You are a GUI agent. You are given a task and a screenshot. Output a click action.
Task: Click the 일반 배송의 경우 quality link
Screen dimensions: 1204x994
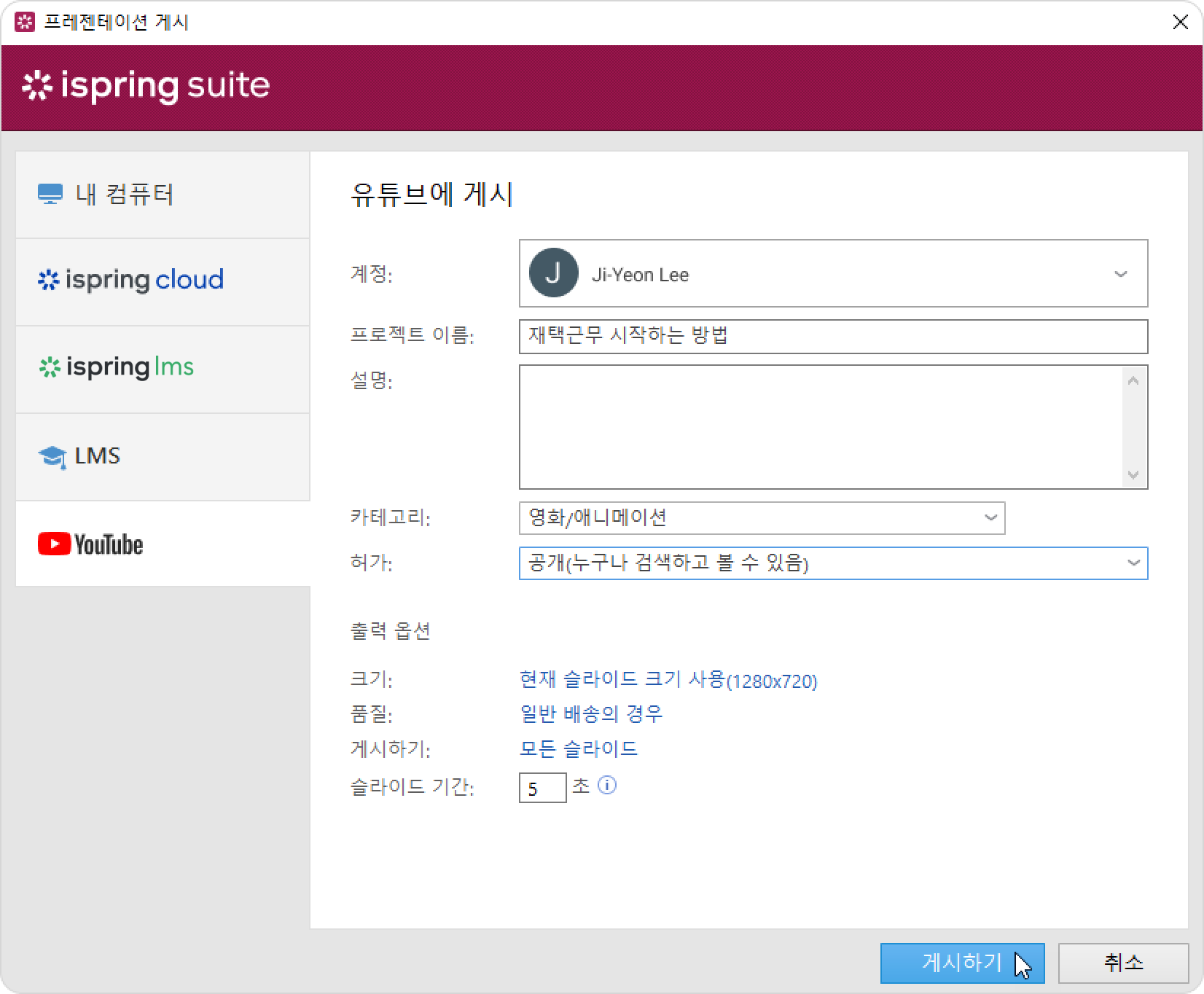(591, 713)
